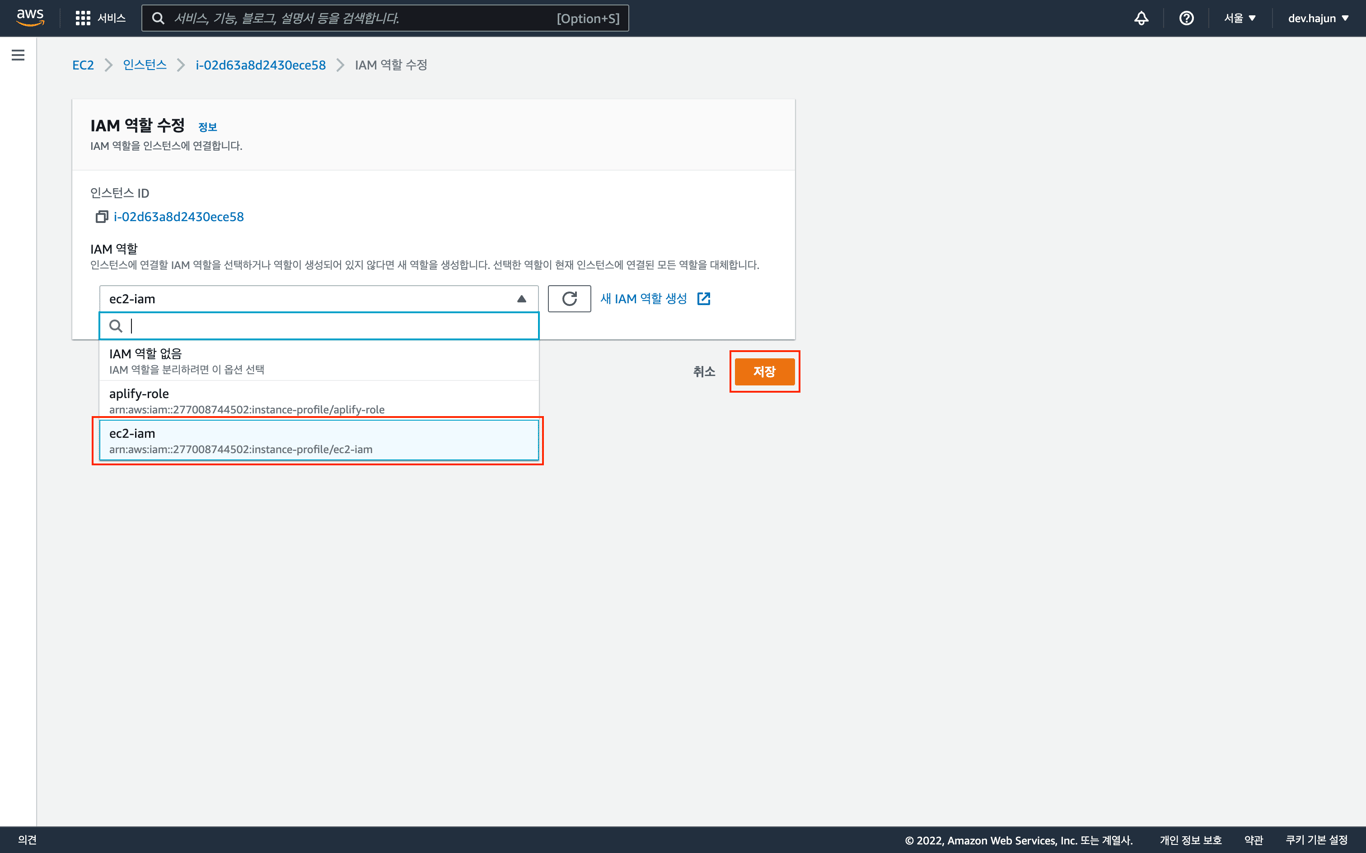
Task: Open the dev.hajun account menu
Action: [x=1318, y=18]
